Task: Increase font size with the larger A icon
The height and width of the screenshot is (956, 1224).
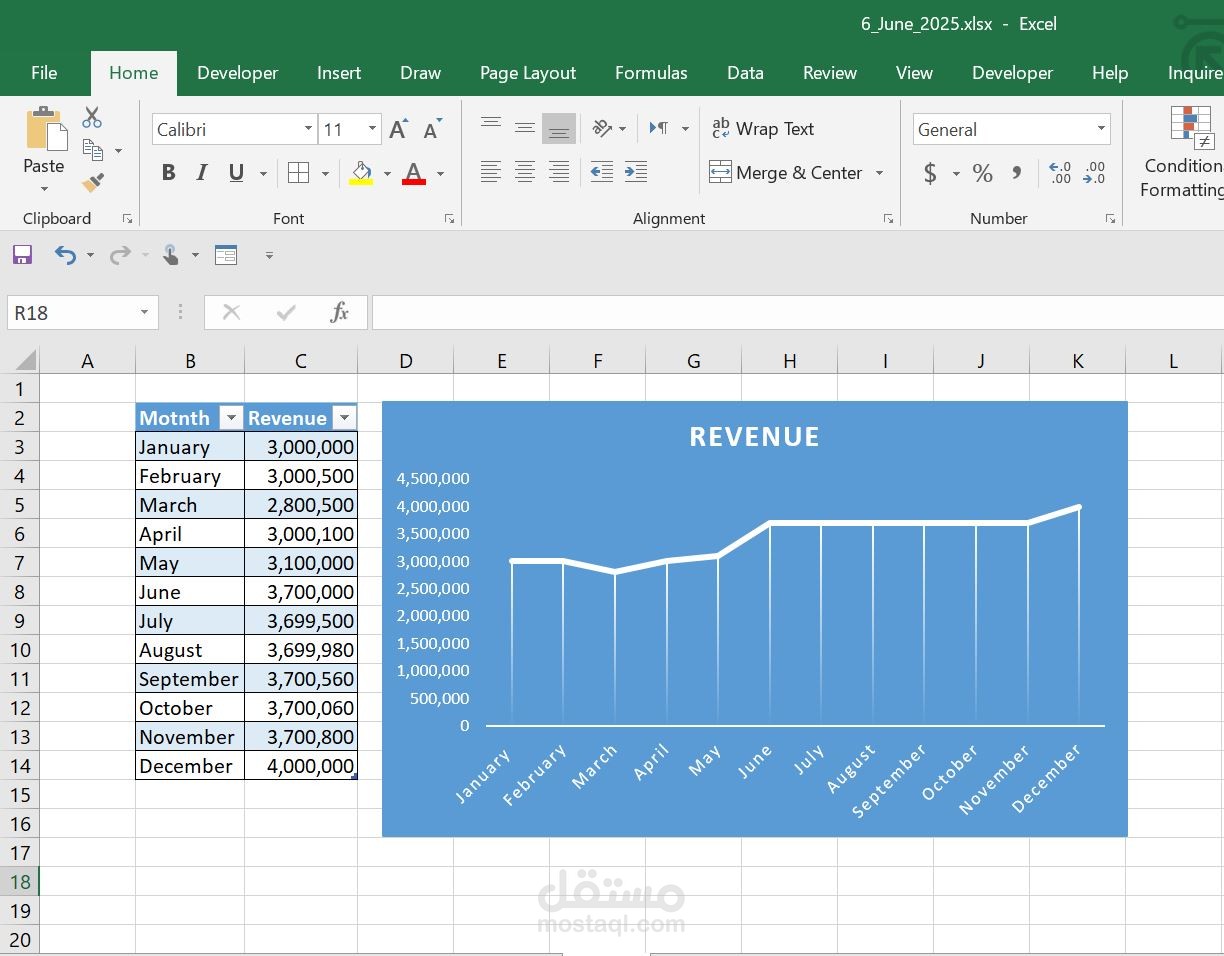Action: tap(398, 129)
